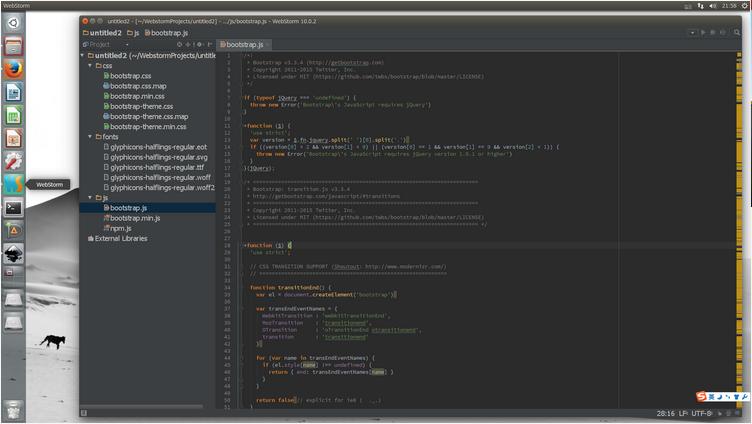The image size is (752, 424).
Task: Launch Firefox from the dock
Action: [x=13, y=69]
